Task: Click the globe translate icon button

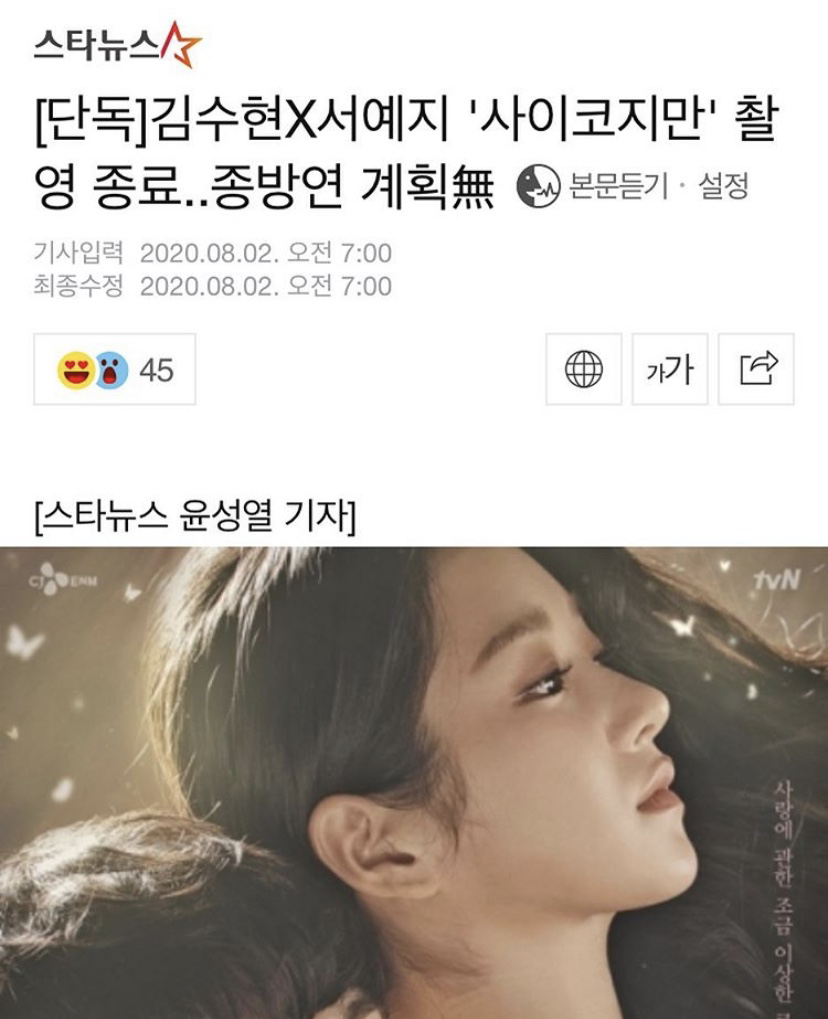Action: (x=584, y=369)
